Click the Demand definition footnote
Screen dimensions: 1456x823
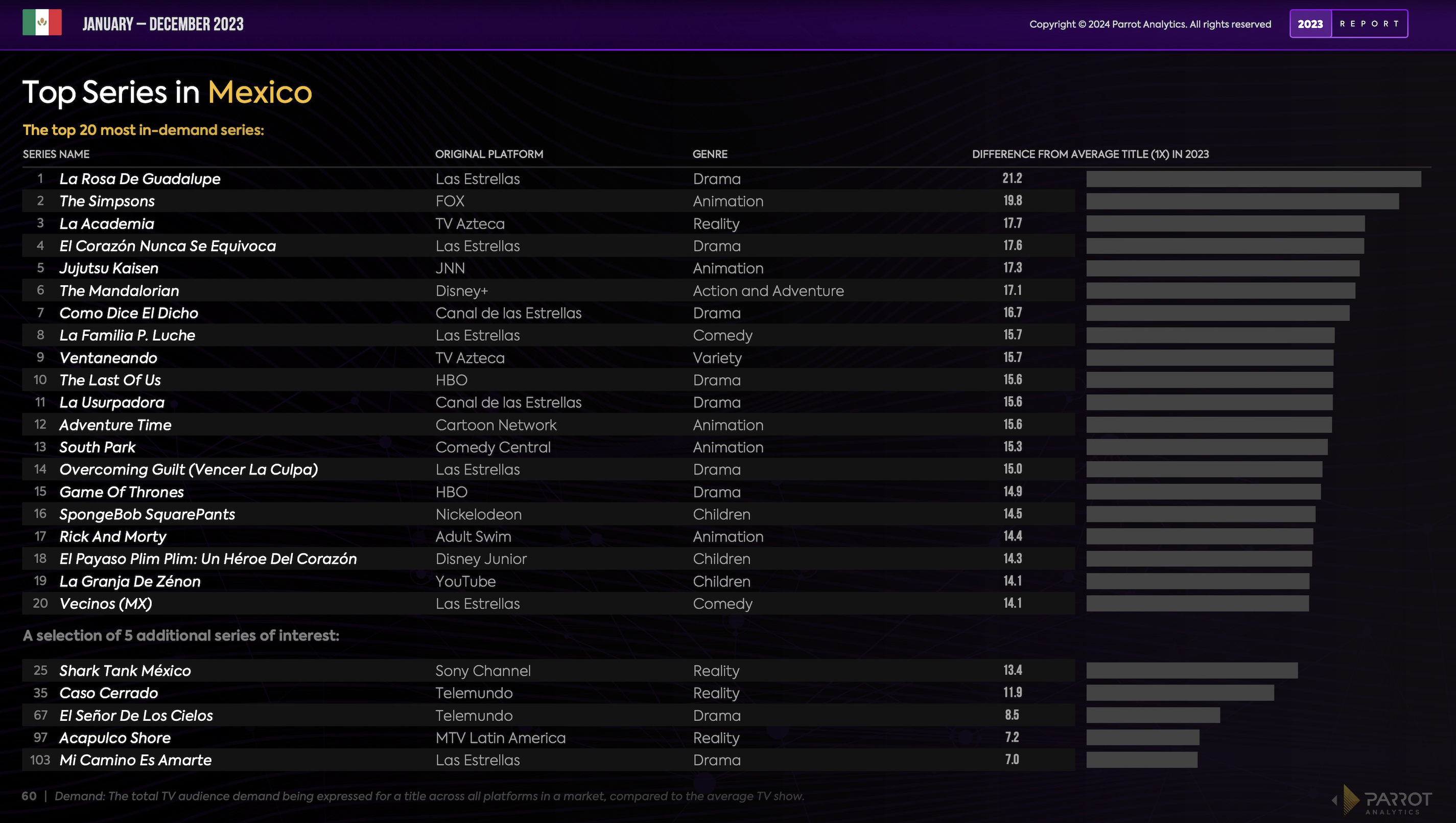coord(429,796)
